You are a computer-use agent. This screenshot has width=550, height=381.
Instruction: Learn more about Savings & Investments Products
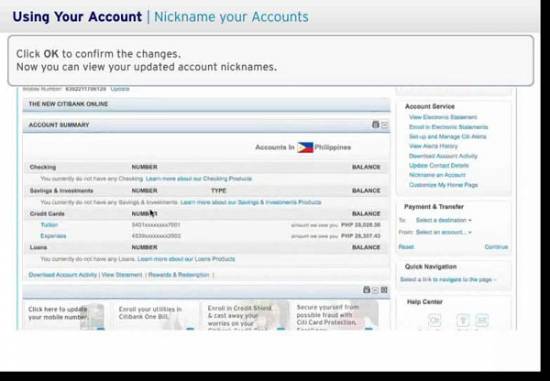pos(251,202)
